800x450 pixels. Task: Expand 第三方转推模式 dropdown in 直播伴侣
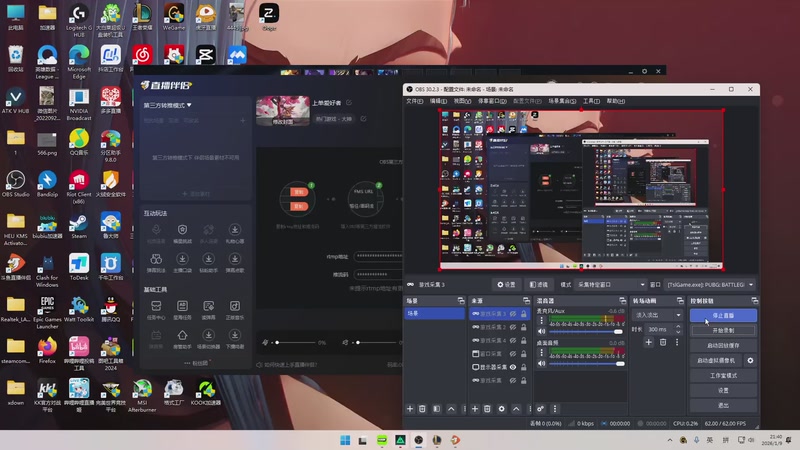[x=167, y=105]
